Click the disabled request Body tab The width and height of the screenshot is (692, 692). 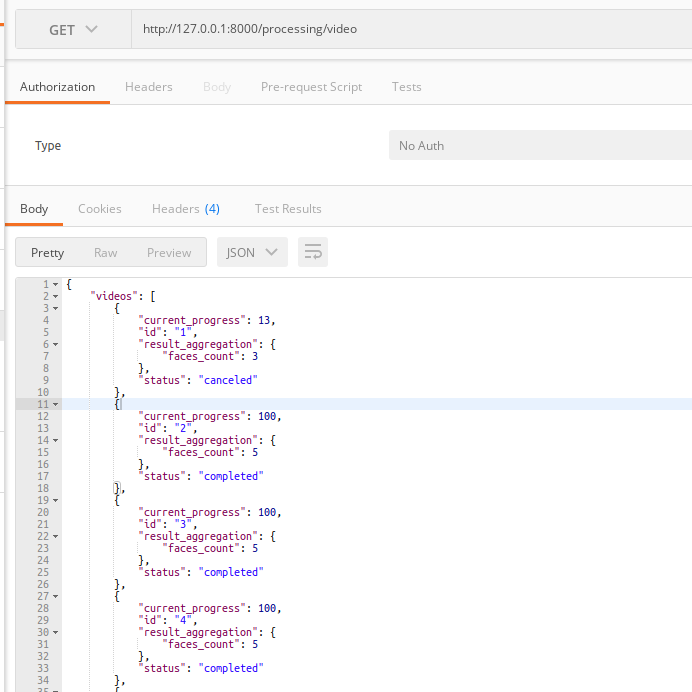tap(217, 87)
